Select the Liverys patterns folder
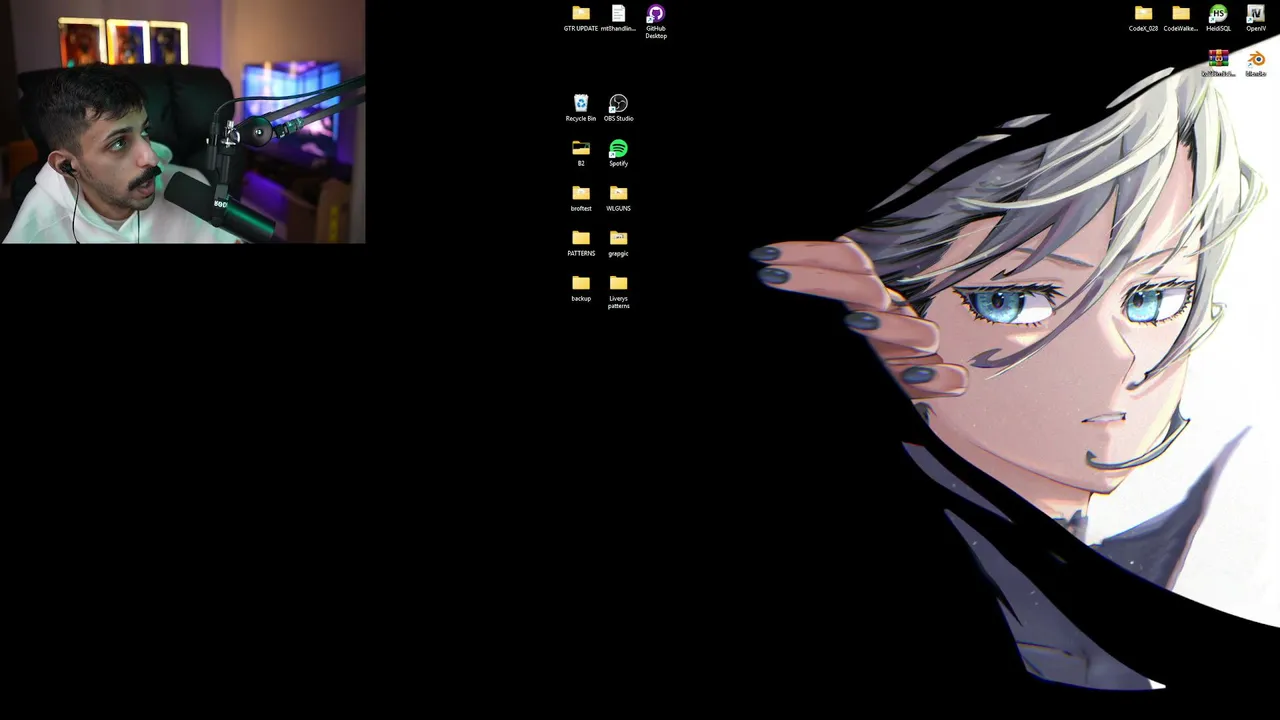1280x720 pixels. click(618, 283)
